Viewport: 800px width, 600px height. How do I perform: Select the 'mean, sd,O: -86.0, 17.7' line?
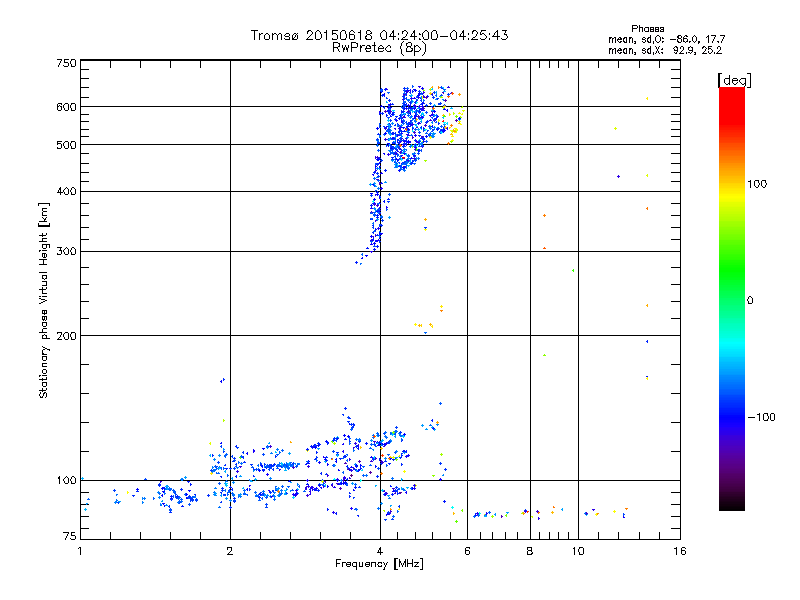pyautogui.click(x=666, y=39)
